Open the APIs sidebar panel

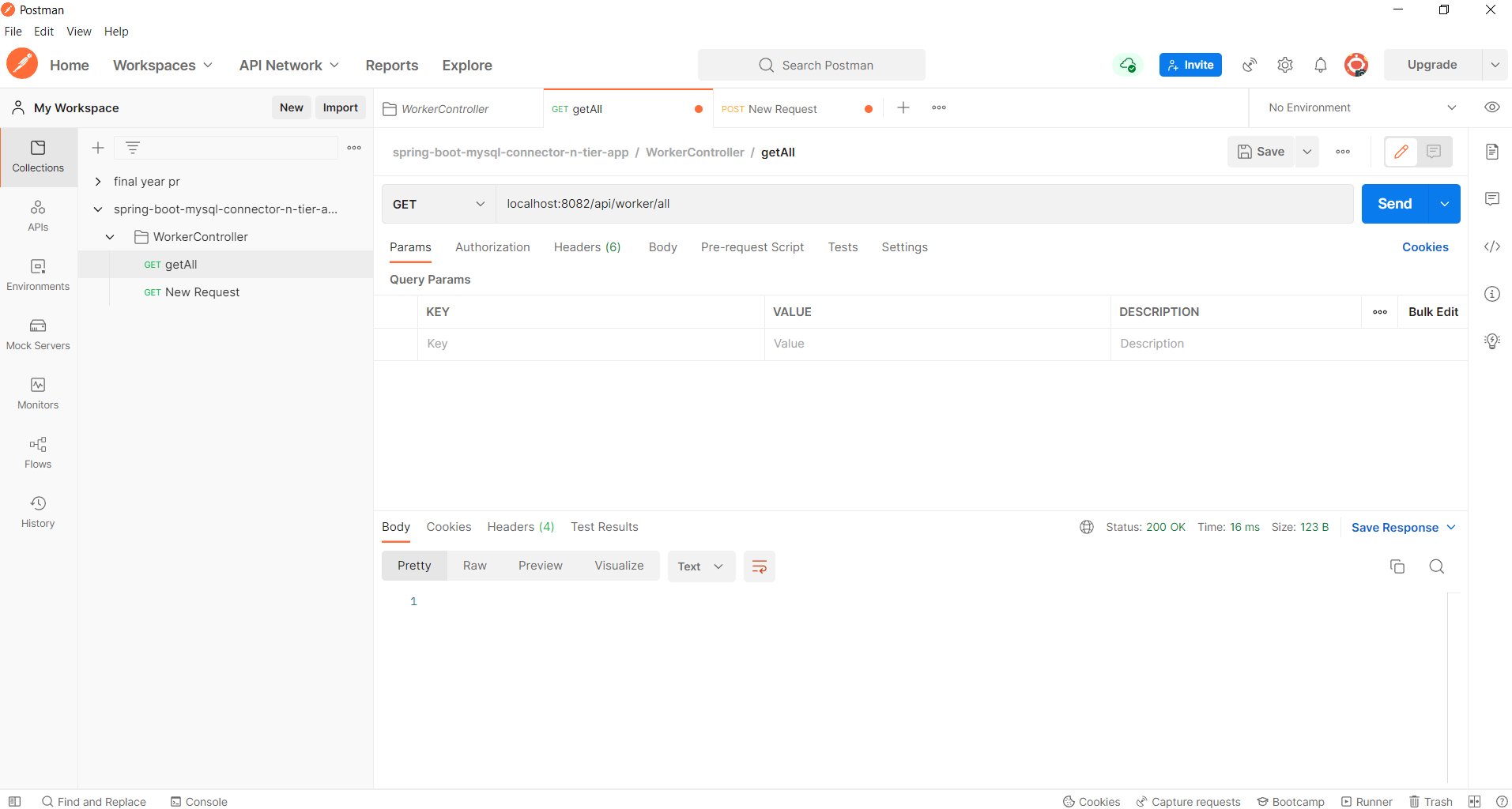click(38, 216)
